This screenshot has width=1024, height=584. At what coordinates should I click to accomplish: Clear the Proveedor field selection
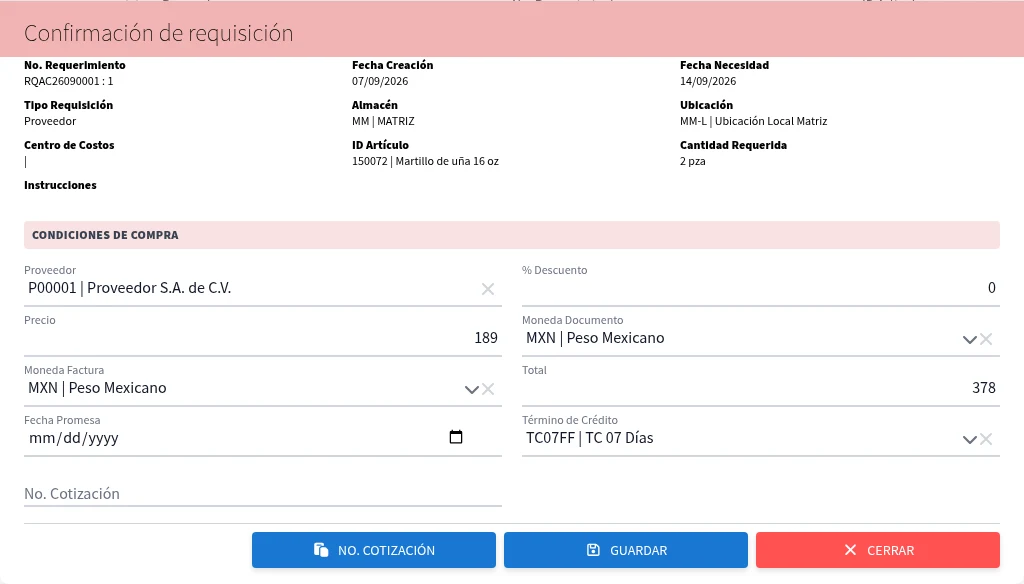pyautogui.click(x=488, y=289)
